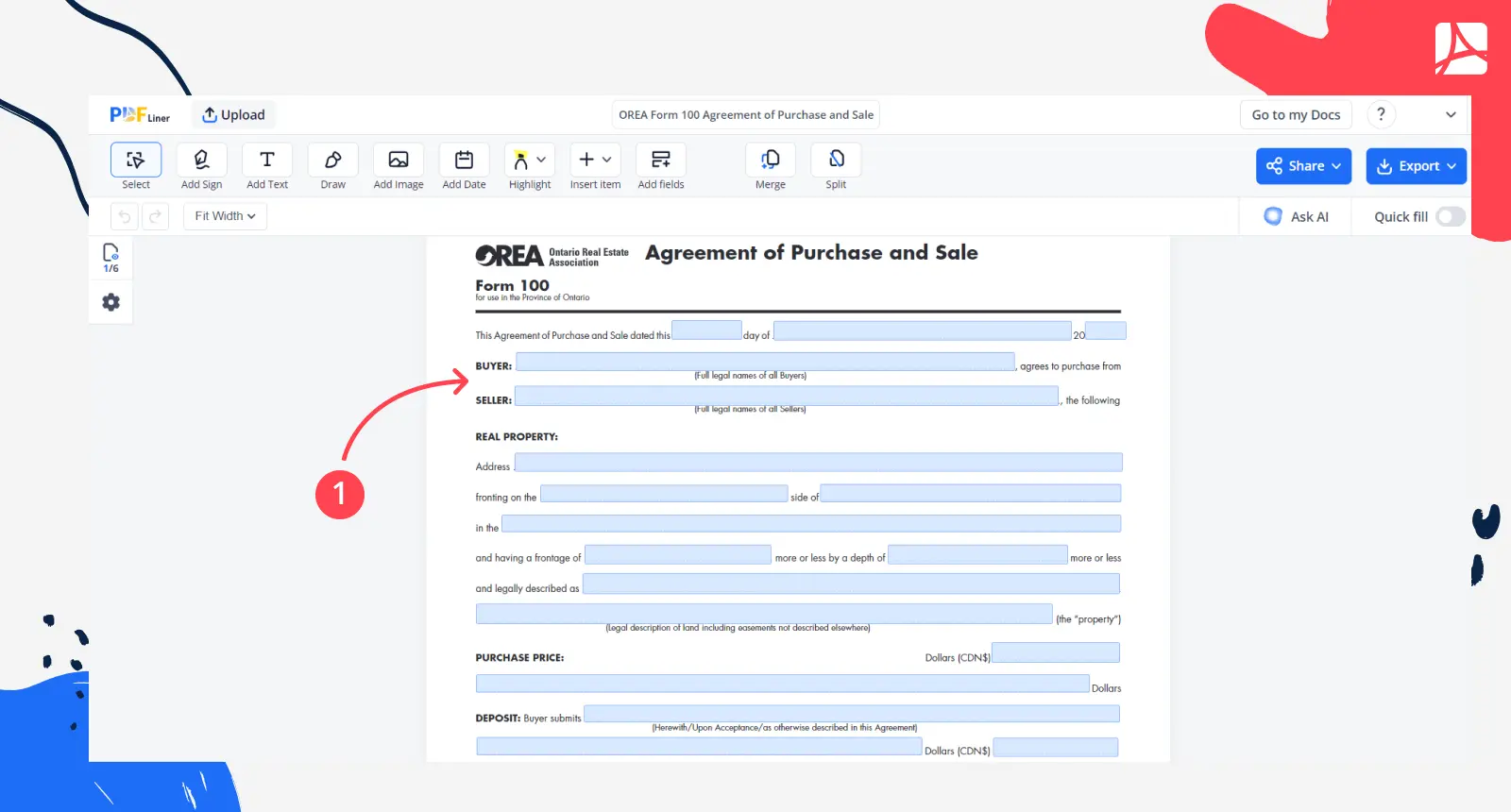The height and width of the screenshot is (812, 1511).
Task: Select the Select tool
Action: [136, 160]
